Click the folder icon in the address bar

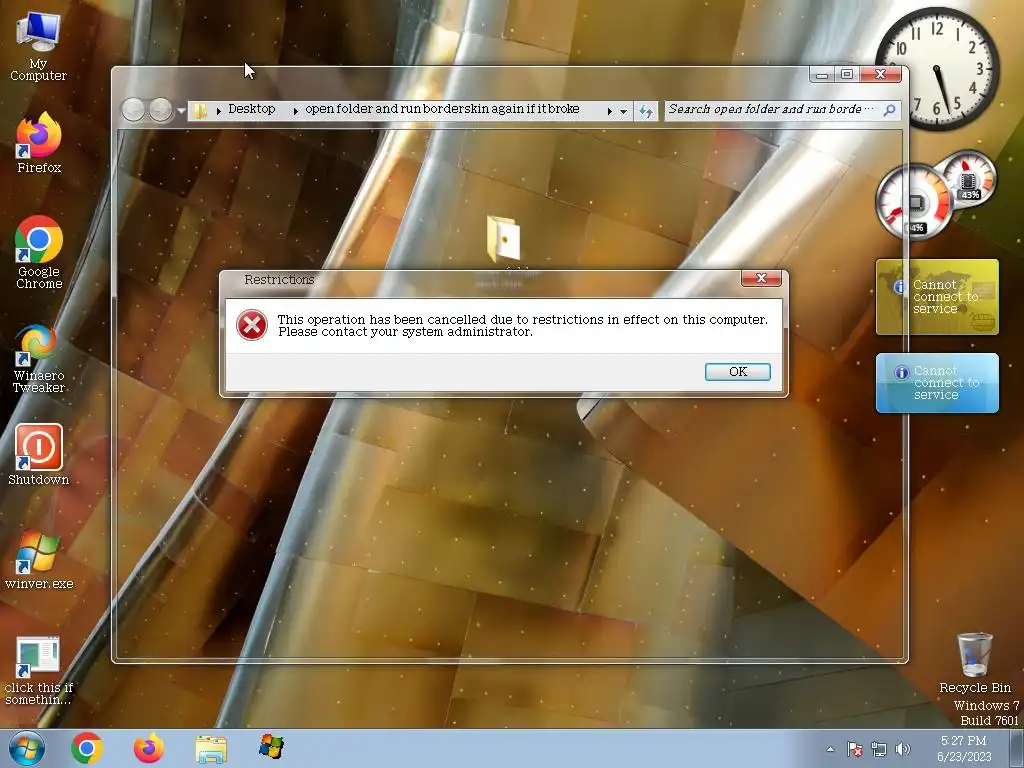pos(200,110)
